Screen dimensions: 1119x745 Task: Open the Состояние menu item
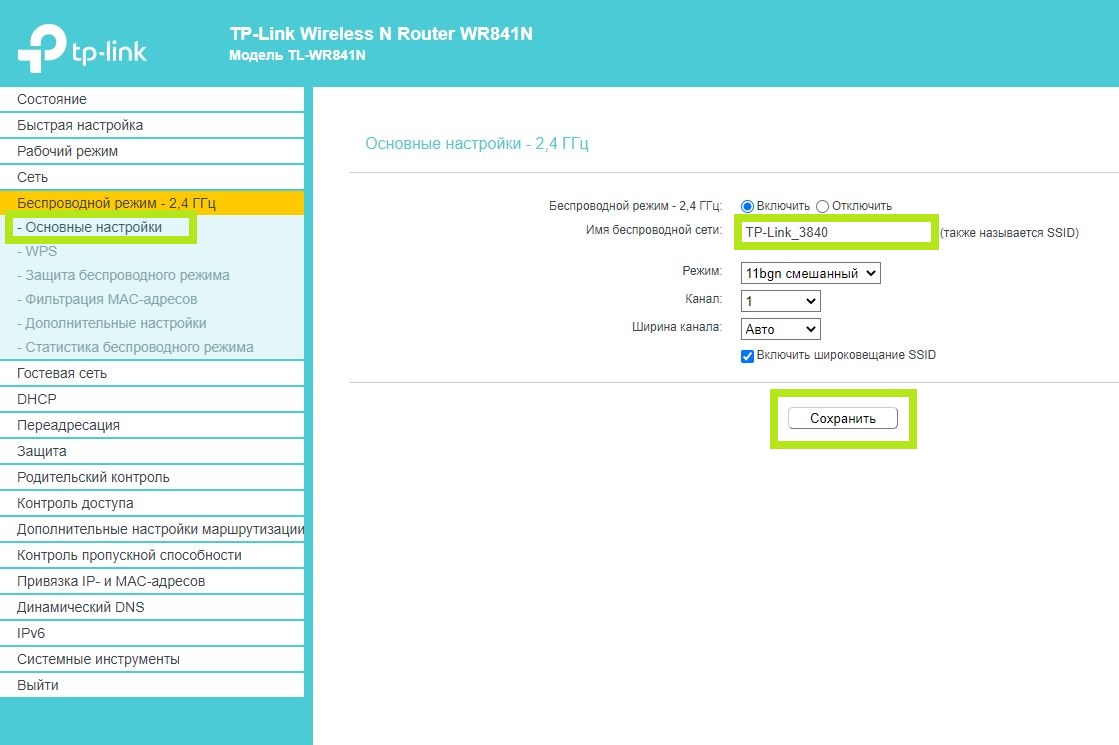click(52, 99)
